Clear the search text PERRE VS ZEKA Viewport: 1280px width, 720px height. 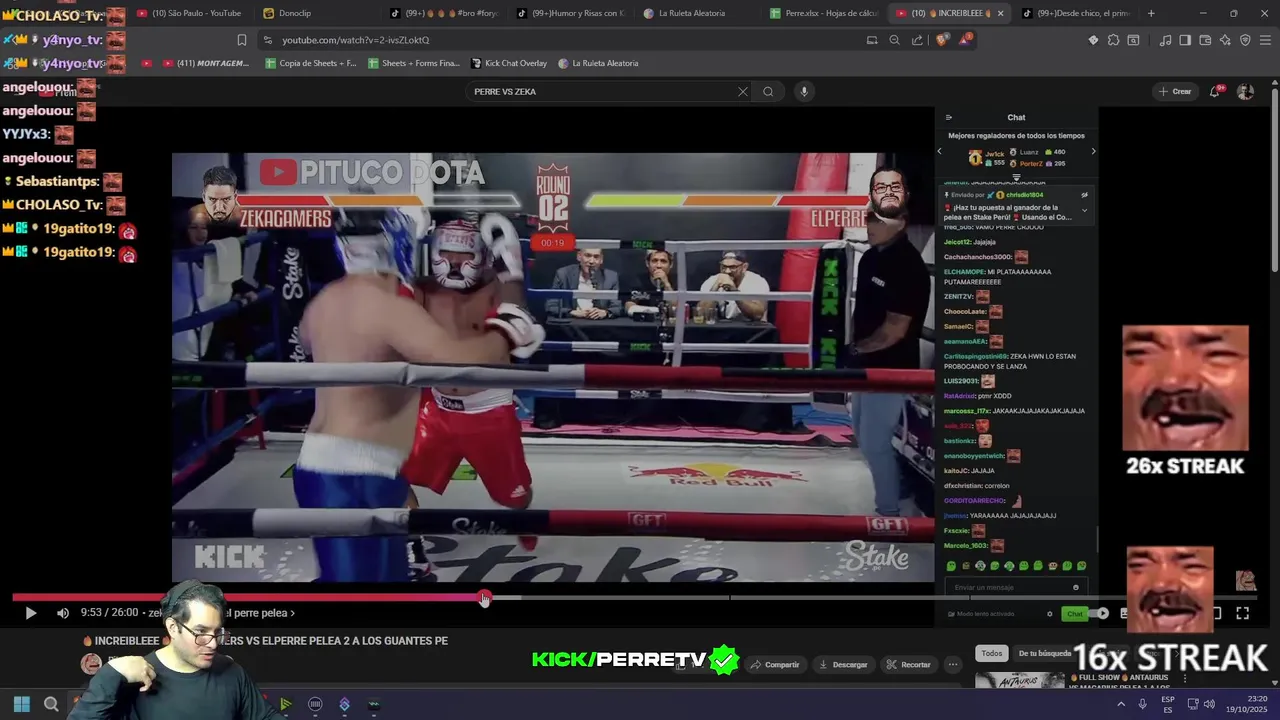(x=742, y=91)
